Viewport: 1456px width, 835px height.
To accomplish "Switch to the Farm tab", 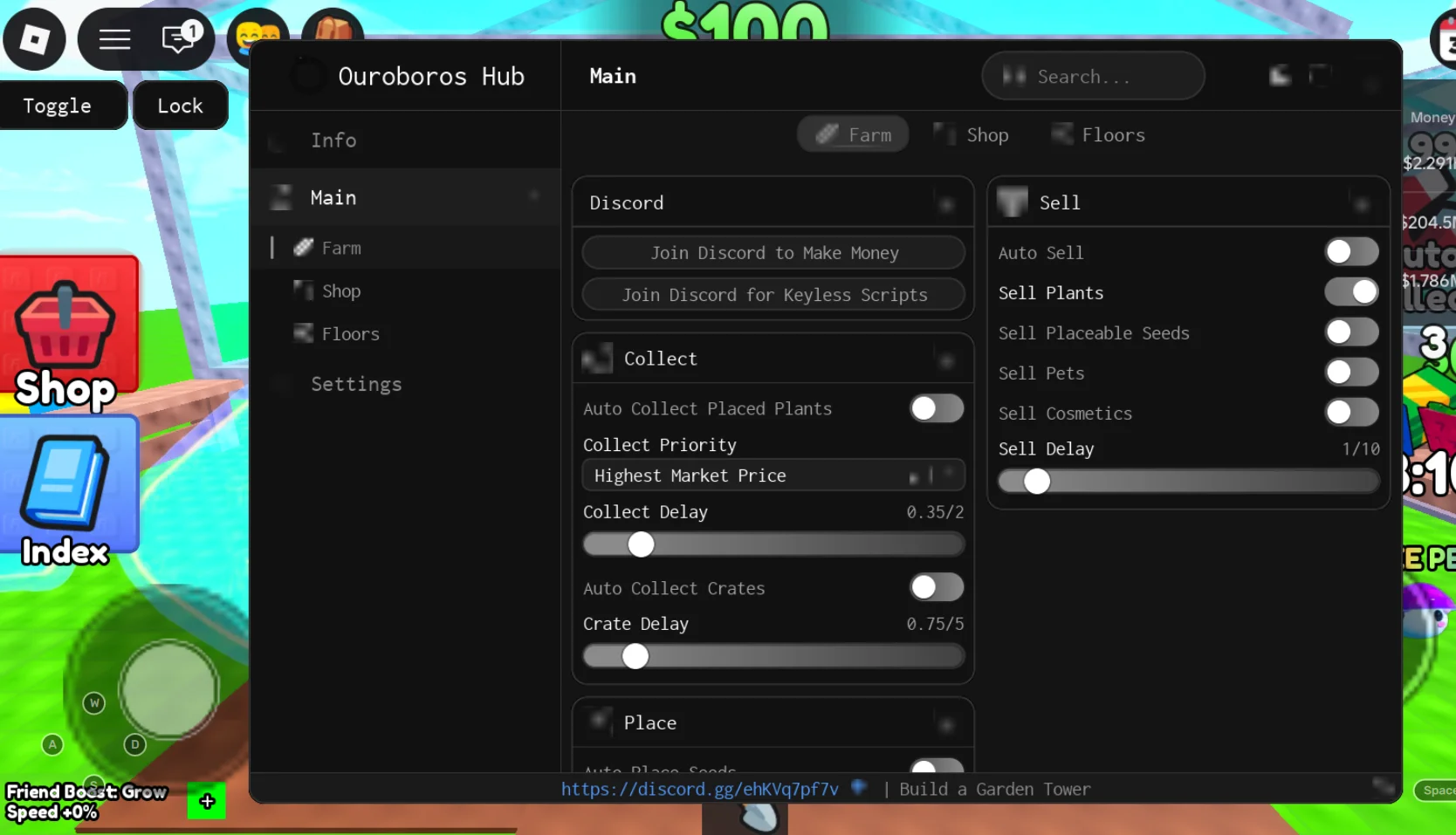I will (x=853, y=134).
